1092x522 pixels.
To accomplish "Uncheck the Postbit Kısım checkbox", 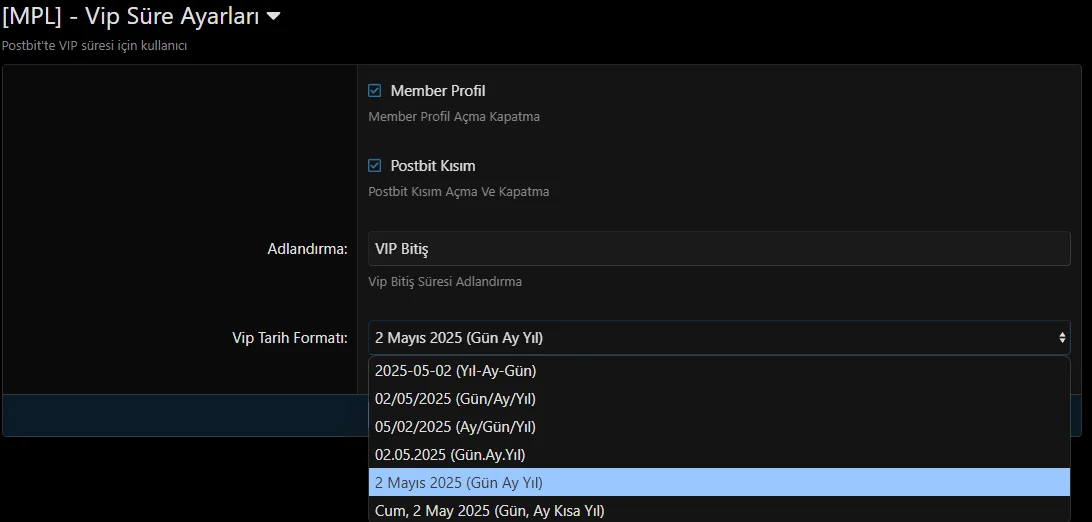I will coord(375,166).
